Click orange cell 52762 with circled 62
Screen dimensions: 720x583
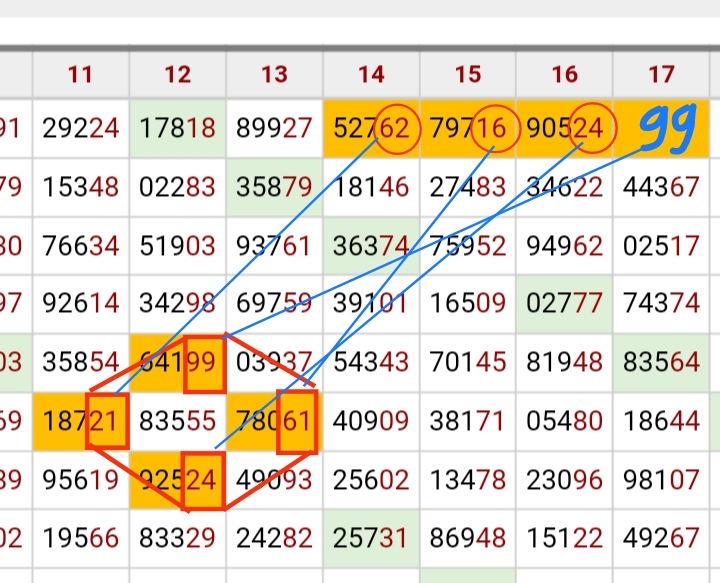point(371,128)
